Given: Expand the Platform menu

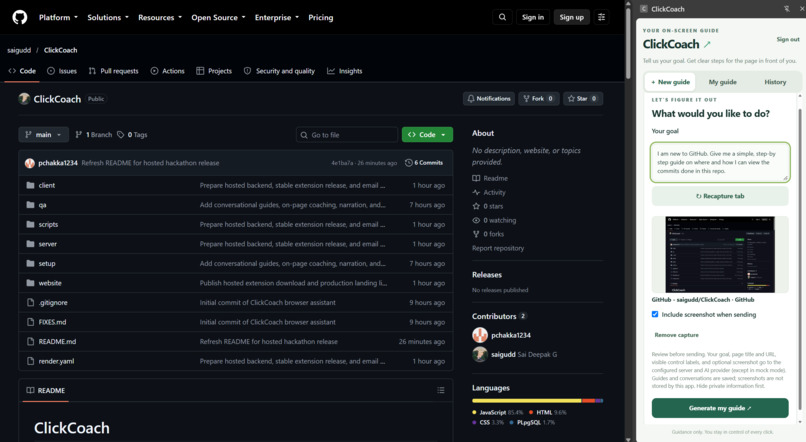Looking at the screenshot, I should [x=58, y=17].
